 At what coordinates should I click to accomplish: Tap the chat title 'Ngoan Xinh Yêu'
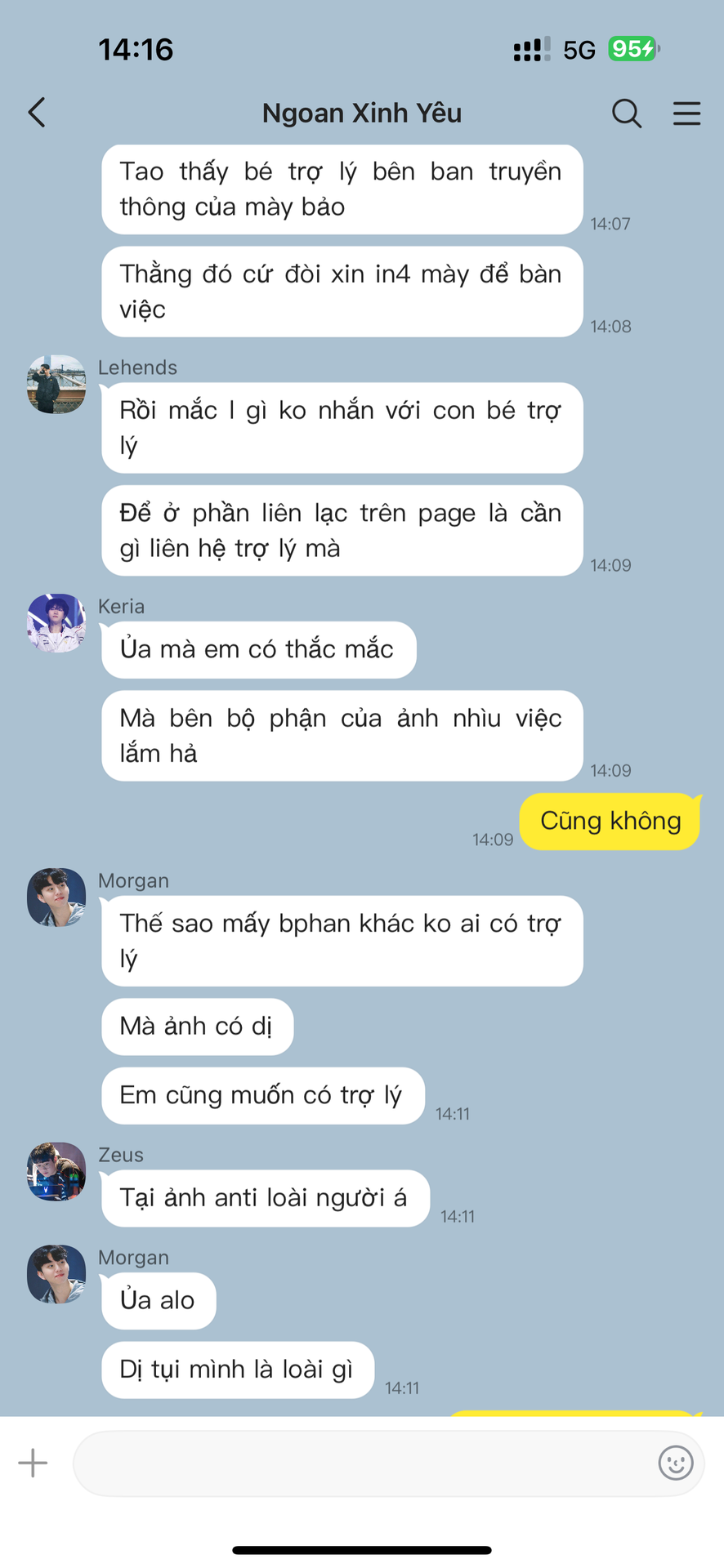(362, 113)
